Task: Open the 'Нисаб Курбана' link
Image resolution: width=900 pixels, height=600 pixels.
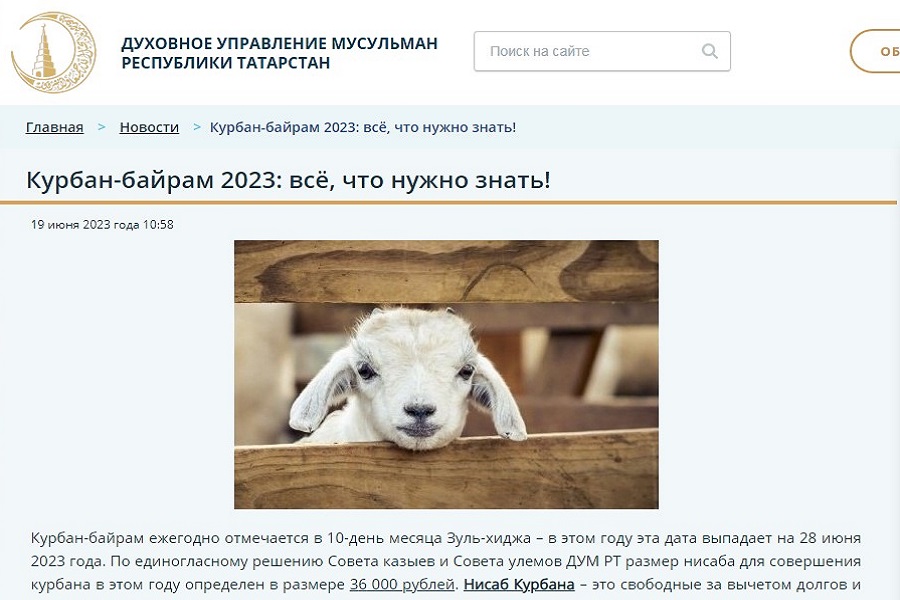Action: [519, 584]
